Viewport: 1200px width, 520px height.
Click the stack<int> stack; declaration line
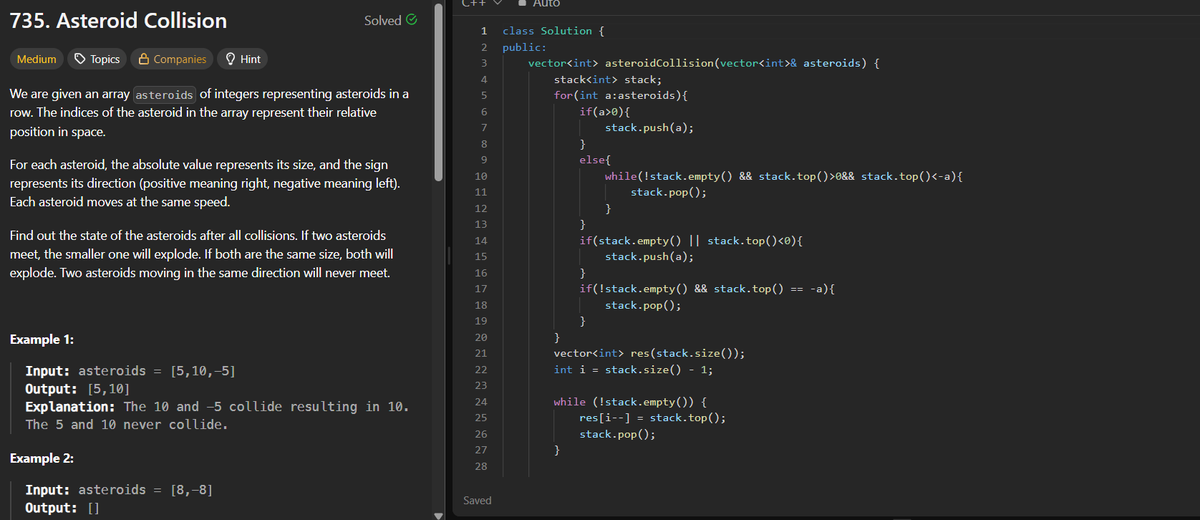tap(608, 79)
